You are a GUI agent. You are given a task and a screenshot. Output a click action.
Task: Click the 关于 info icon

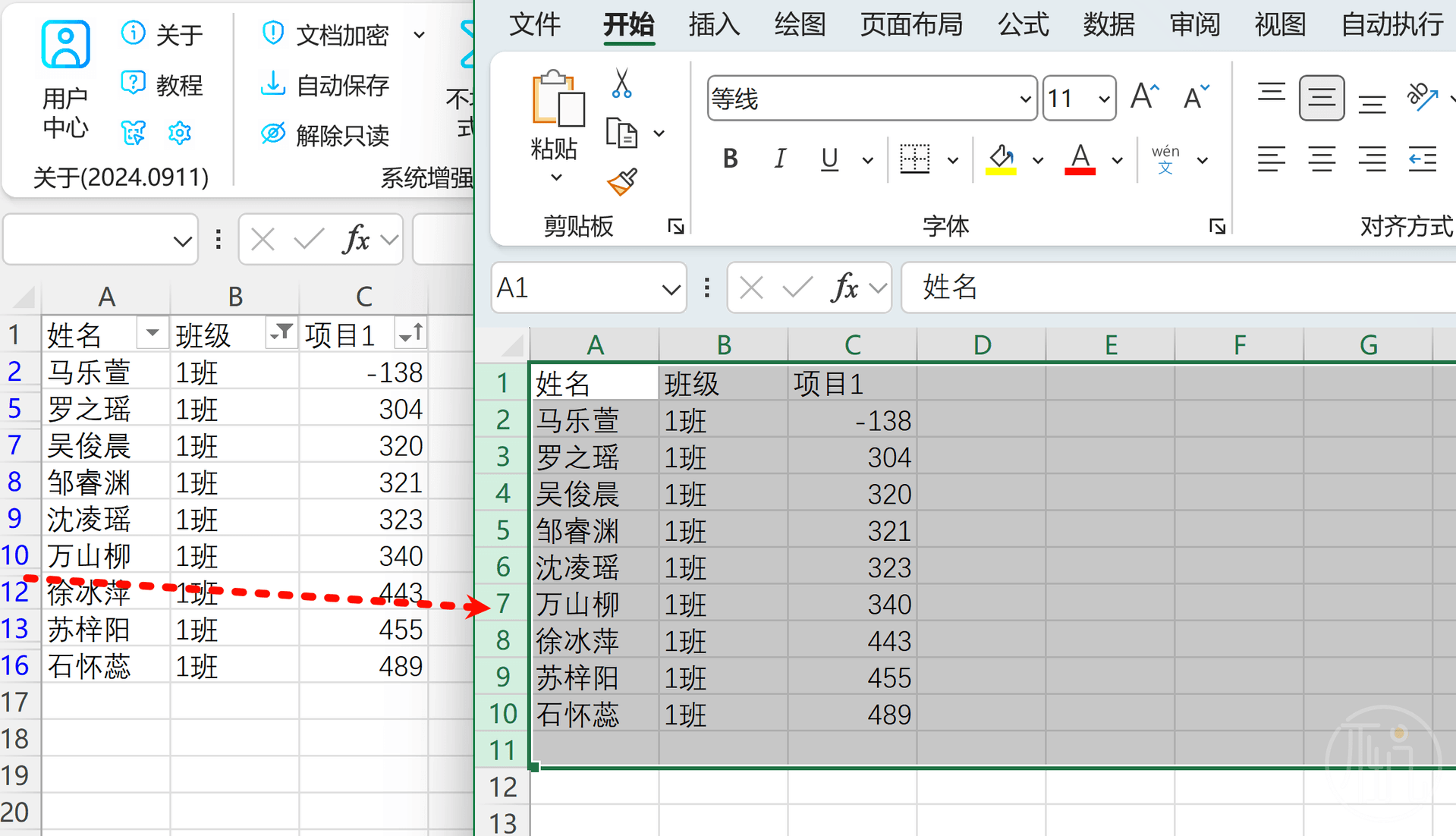133,33
